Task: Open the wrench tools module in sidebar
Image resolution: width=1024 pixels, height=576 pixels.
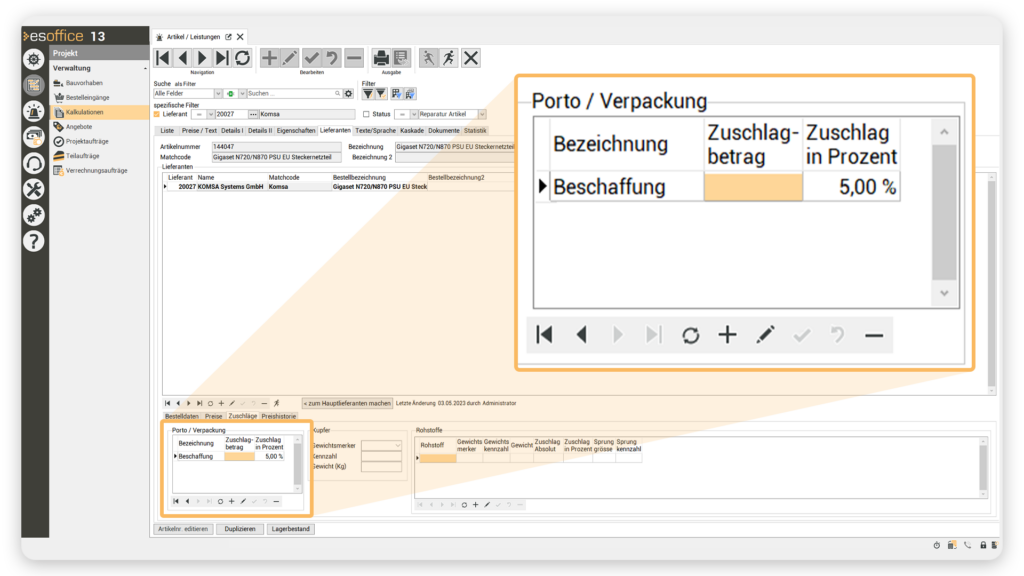Action: coord(34,189)
